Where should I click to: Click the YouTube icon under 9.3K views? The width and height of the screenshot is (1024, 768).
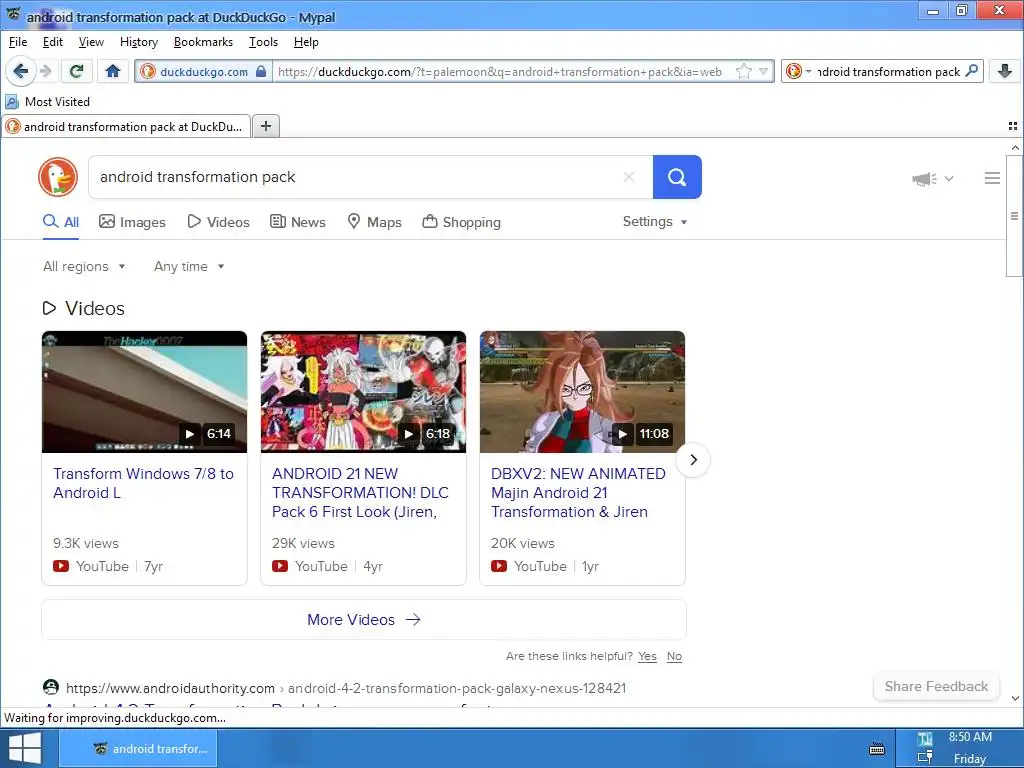click(61, 566)
